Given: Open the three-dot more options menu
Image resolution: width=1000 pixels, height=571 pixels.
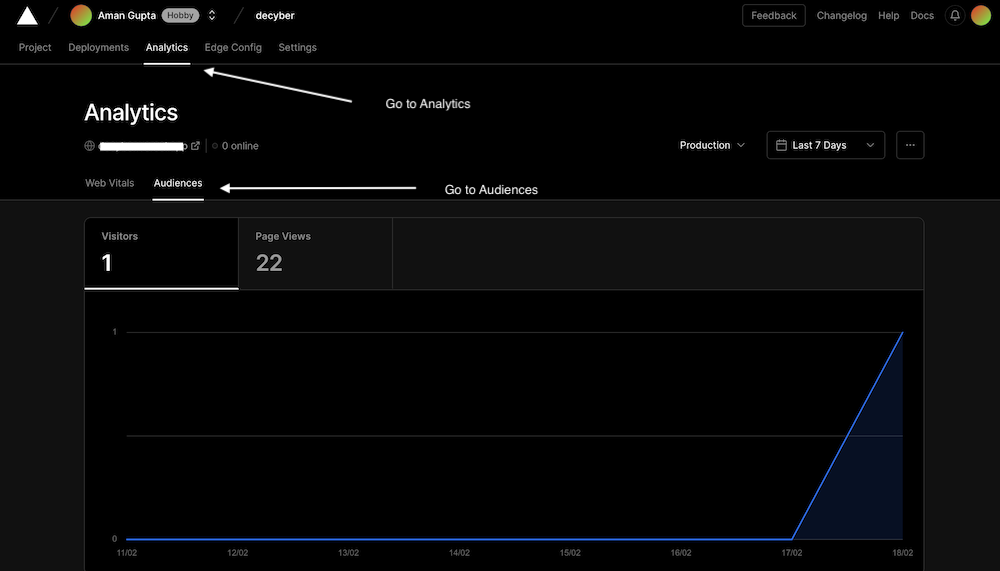Looking at the screenshot, I should (910, 145).
